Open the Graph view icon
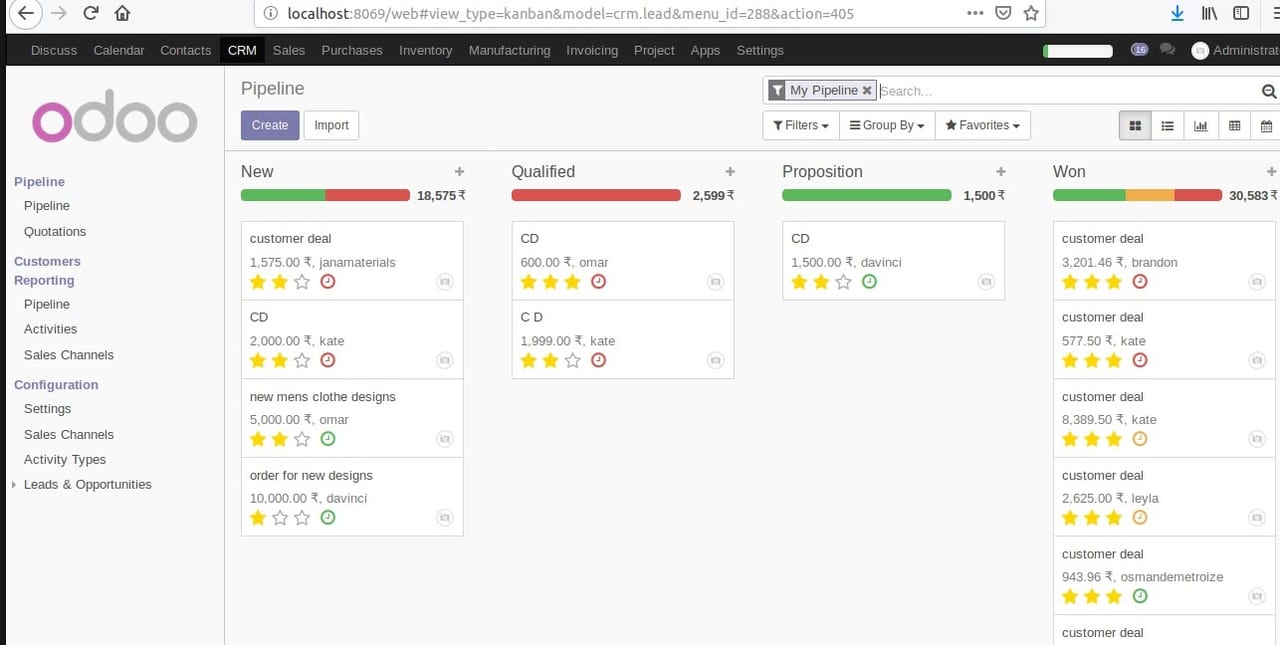 point(1201,125)
